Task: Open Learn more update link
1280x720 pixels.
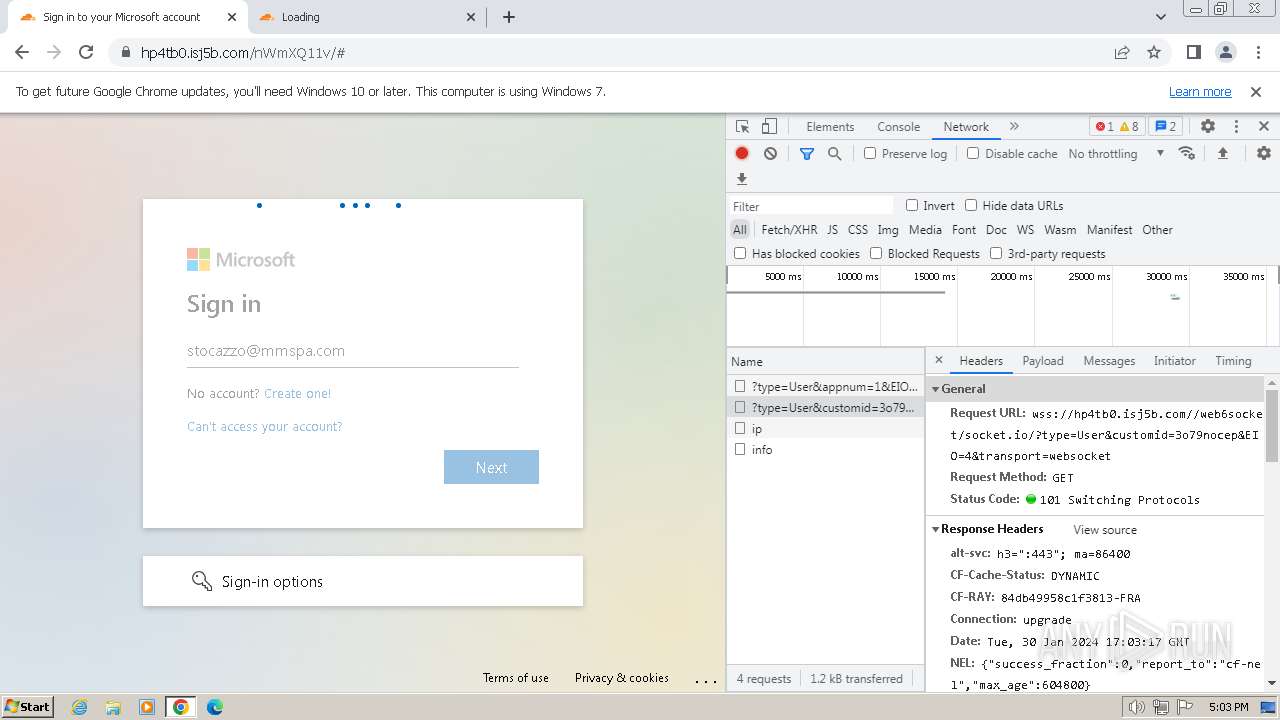Action: point(1200,91)
